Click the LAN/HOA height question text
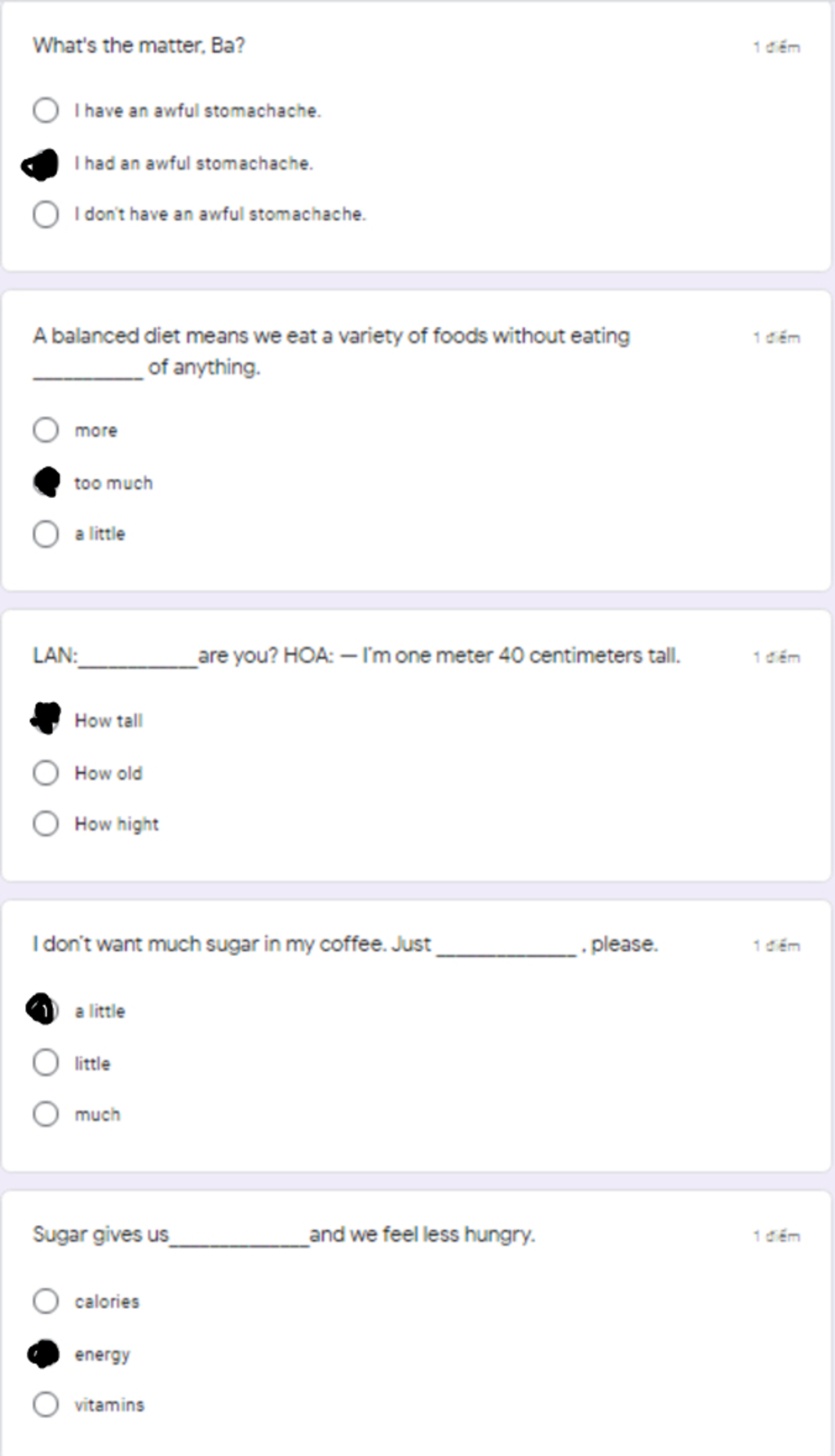Image resolution: width=835 pixels, height=1456 pixels. [x=356, y=656]
